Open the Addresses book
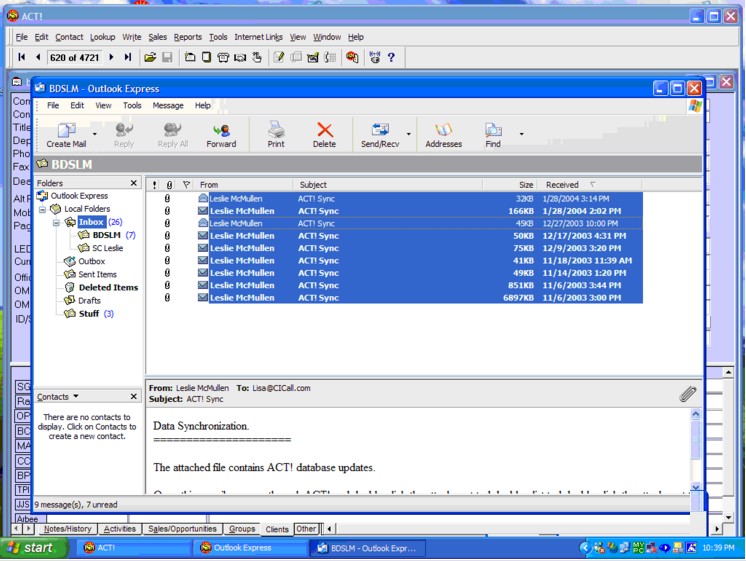The height and width of the screenshot is (561, 746). (x=443, y=135)
